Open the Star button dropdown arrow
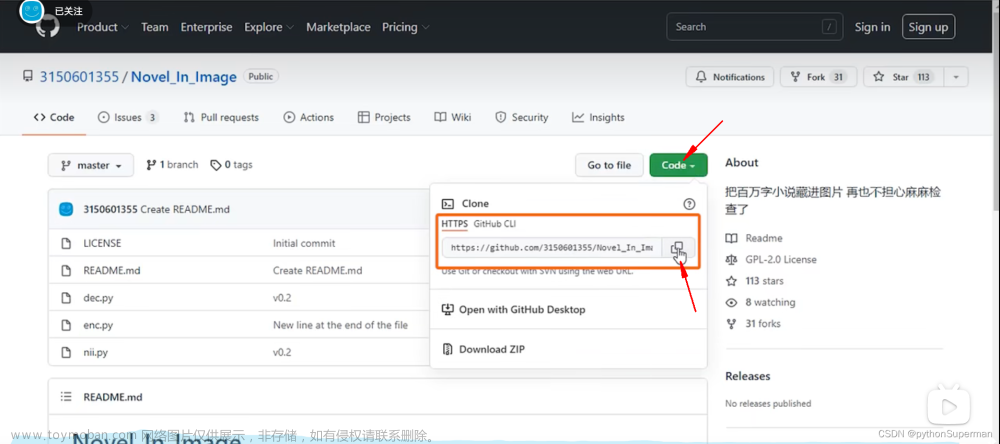 click(956, 77)
